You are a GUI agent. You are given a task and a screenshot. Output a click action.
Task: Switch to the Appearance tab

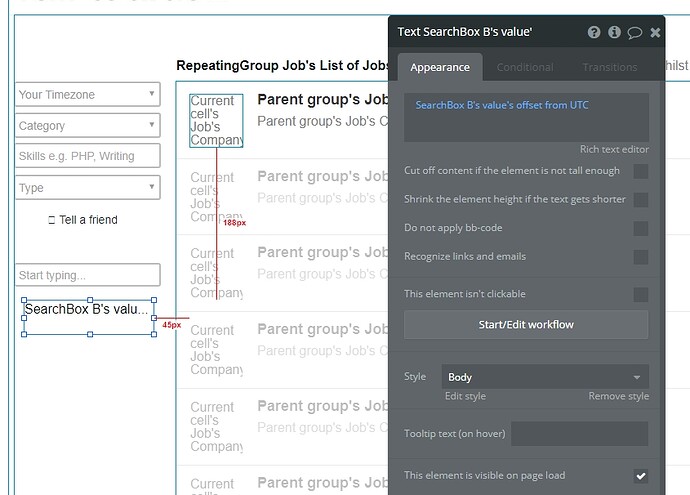pos(440,67)
